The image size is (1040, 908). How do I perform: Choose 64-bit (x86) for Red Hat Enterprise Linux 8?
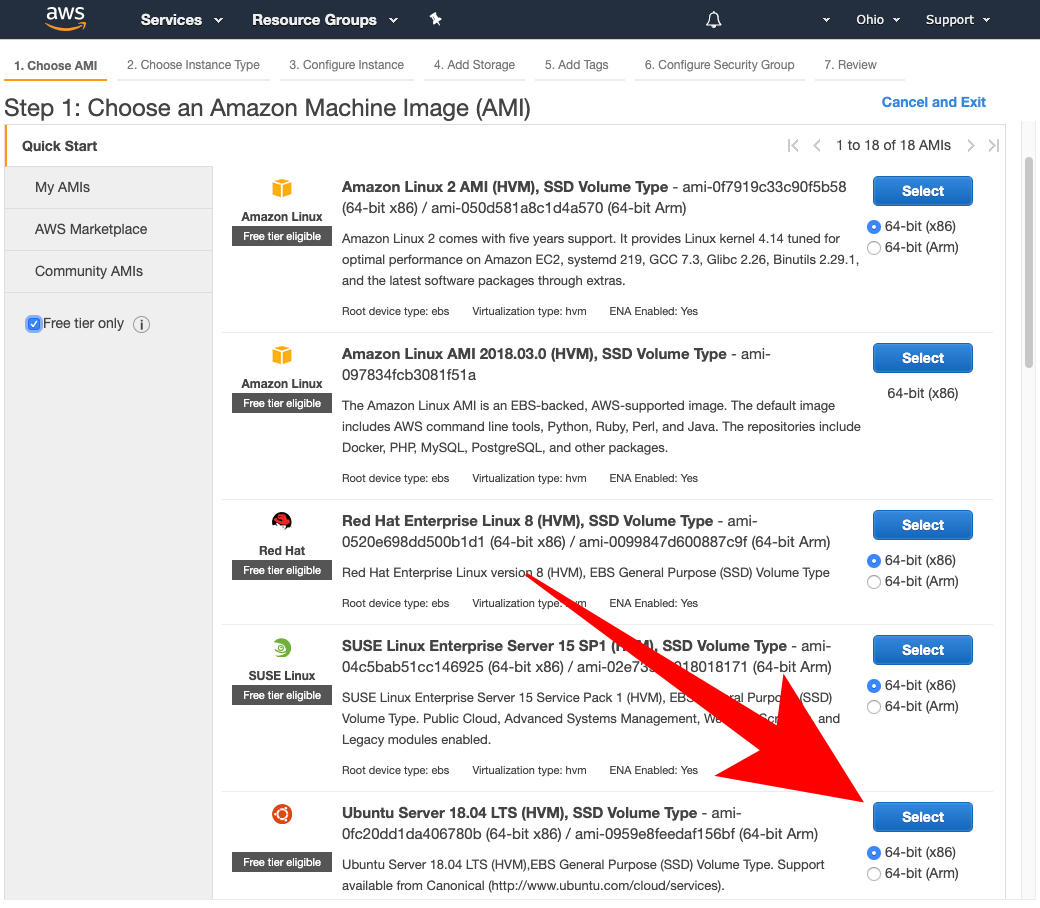point(874,560)
